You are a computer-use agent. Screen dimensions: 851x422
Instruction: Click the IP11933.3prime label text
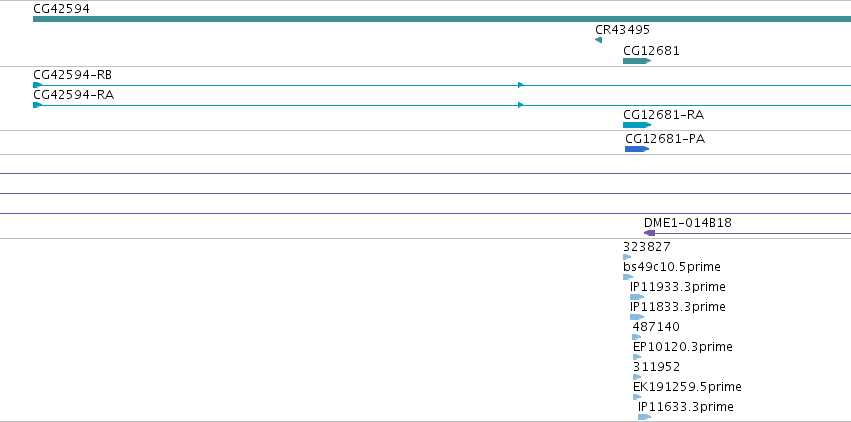pyautogui.click(x=677, y=287)
